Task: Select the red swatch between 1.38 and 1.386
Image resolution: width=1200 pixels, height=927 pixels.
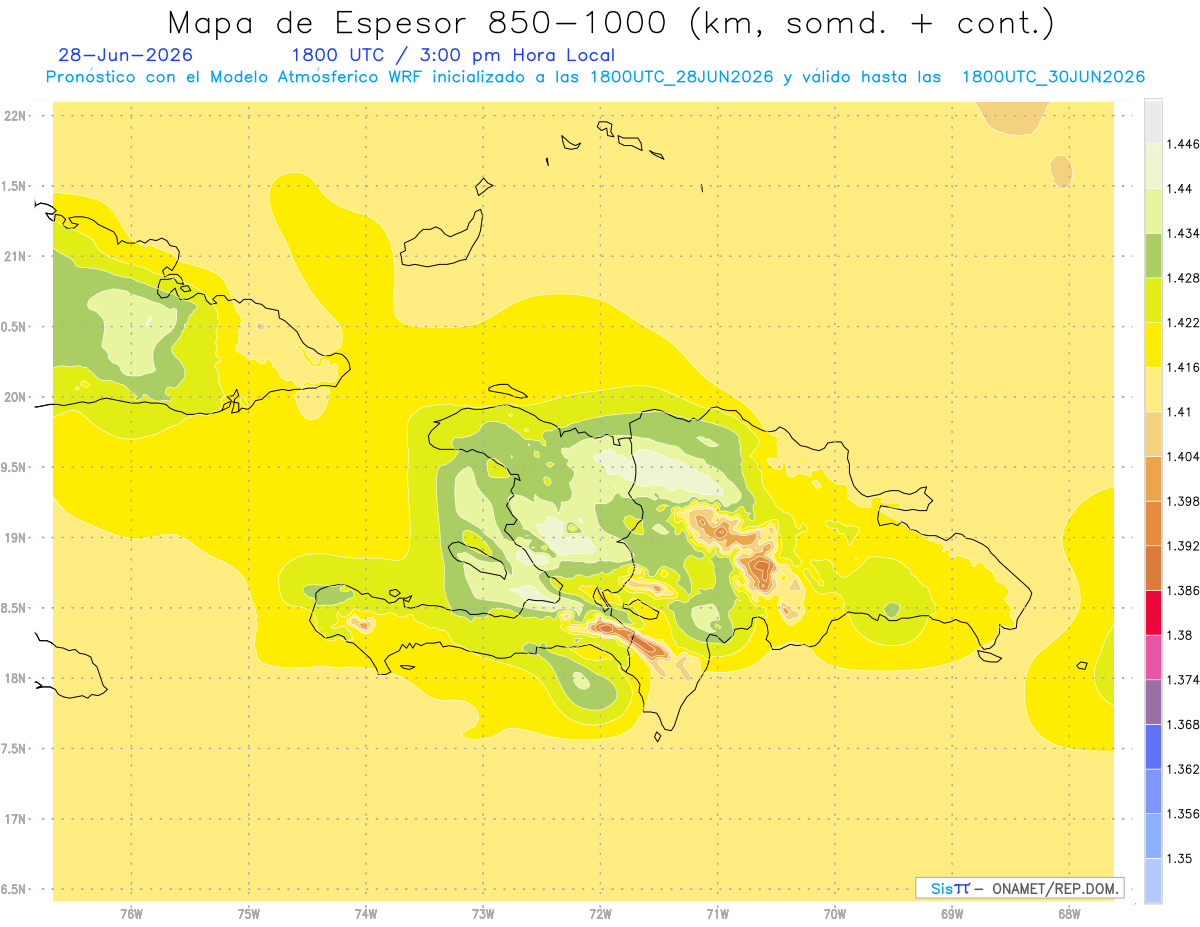Action: [1153, 613]
